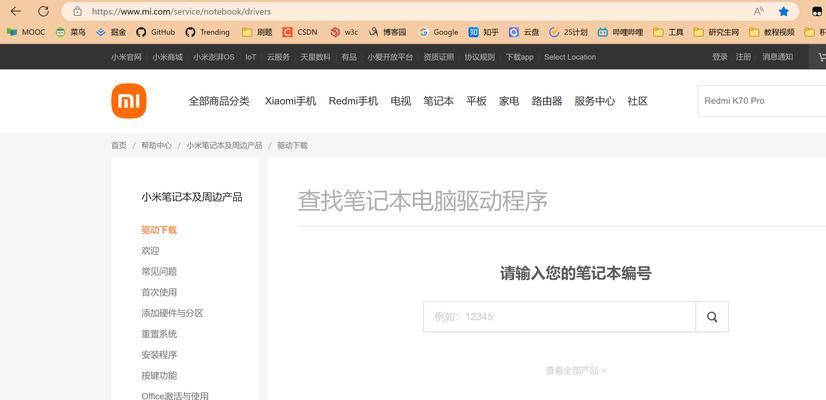Open the w3c bookmark
Image resolution: width=826 pixels, height=400 pixels.
(x=344, y=32)
